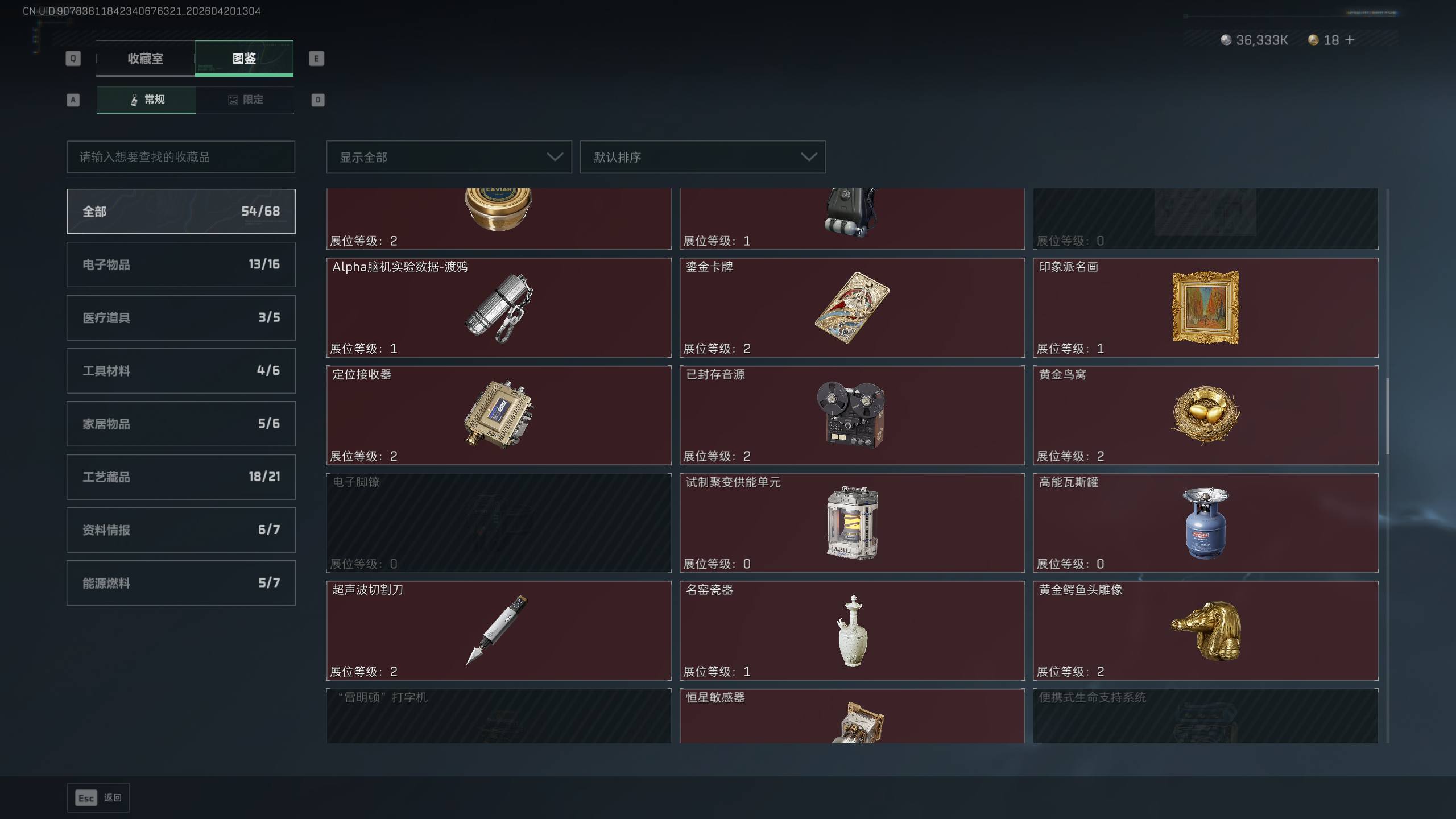This screenshot has width=1456, height=819.
Task: Open the 图鉴 tab
Action: coord(244,58)
